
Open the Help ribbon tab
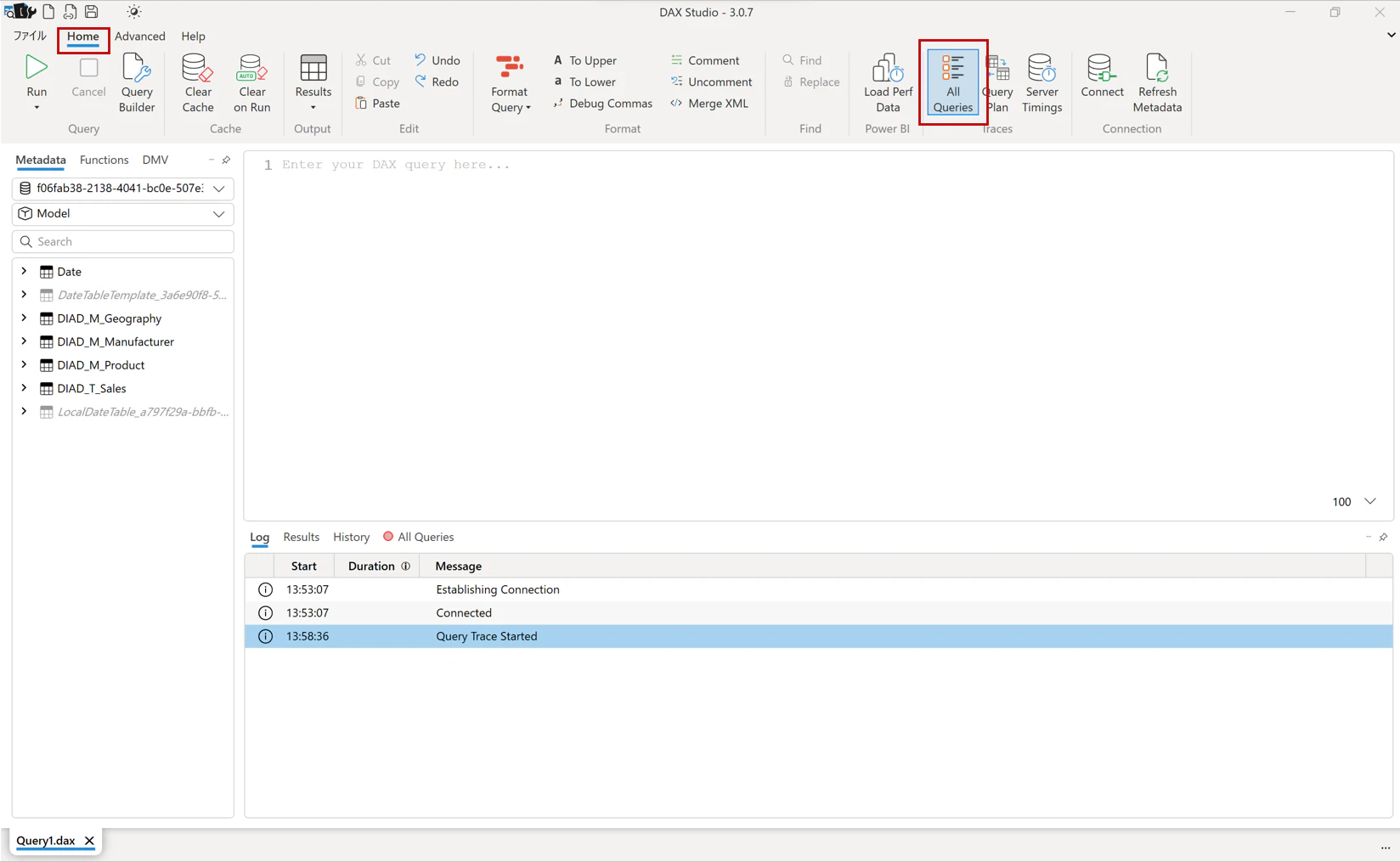(x=193, y=36)
